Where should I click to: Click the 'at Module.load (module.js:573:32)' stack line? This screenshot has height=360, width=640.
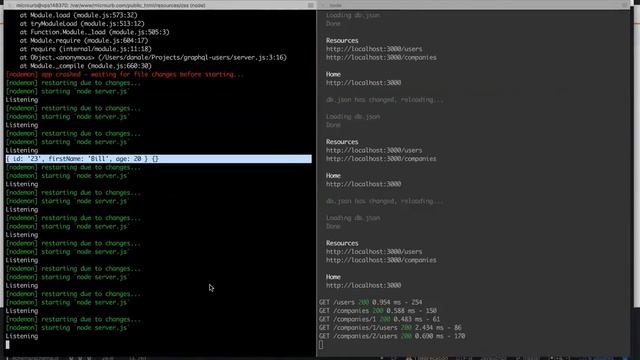[78, 15]
